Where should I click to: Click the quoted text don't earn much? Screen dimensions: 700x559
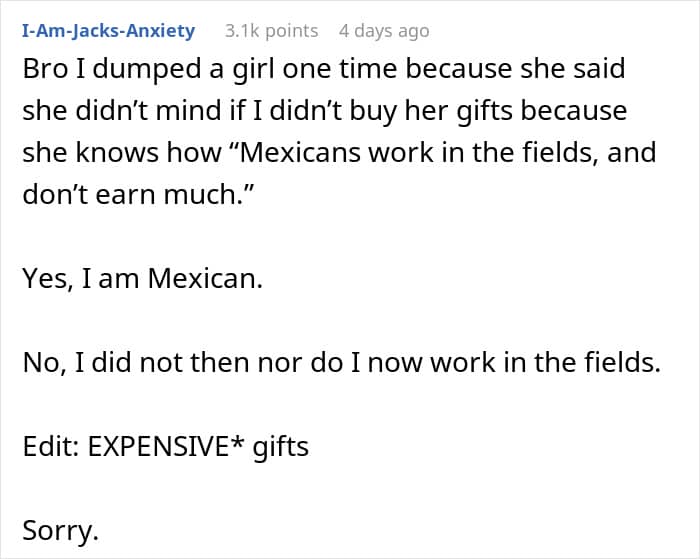coord(138,194)
